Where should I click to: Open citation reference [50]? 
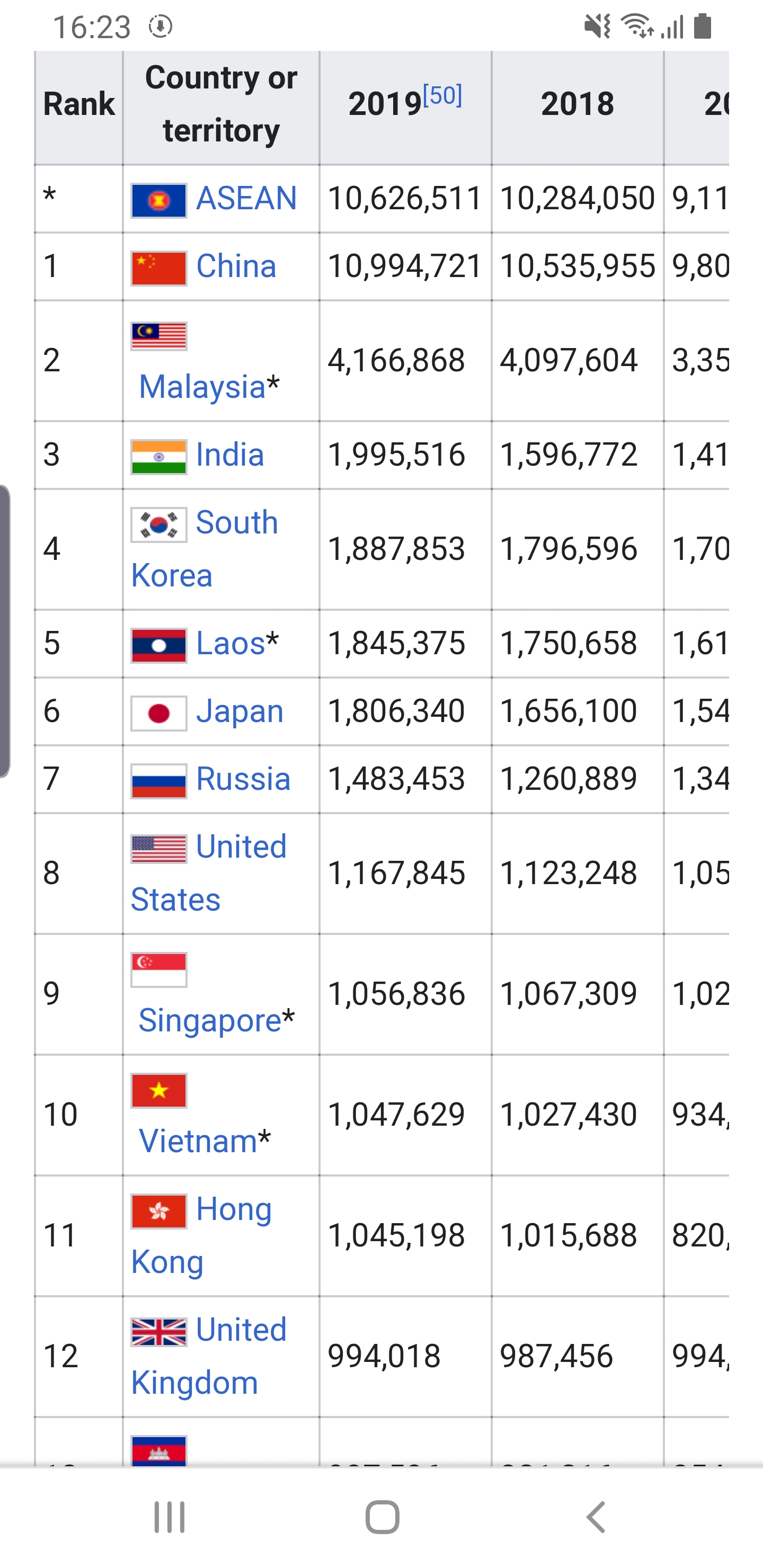point(442,95)
